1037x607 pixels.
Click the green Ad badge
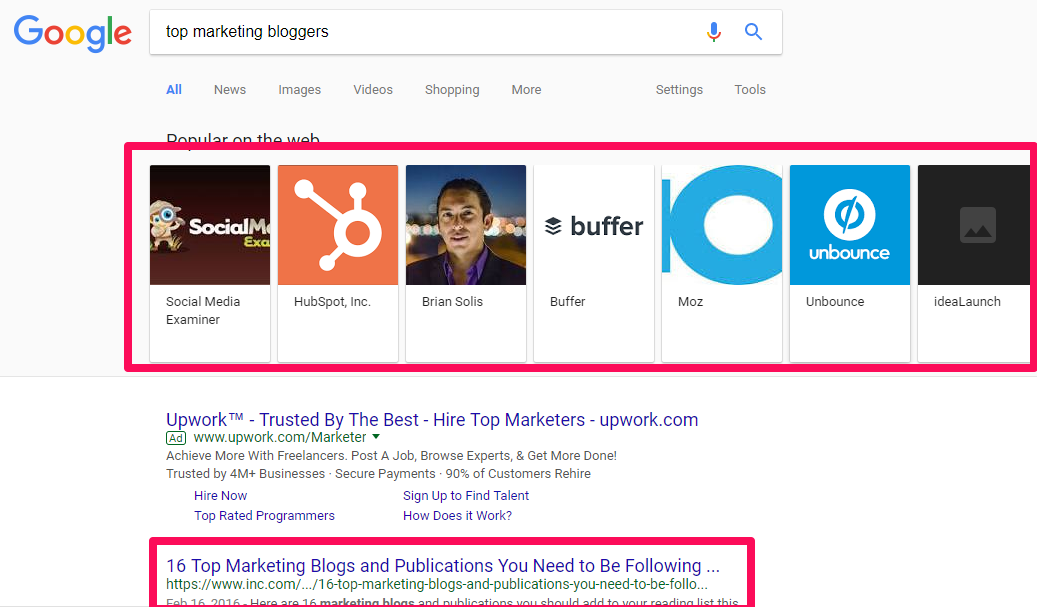click(176, 438)
